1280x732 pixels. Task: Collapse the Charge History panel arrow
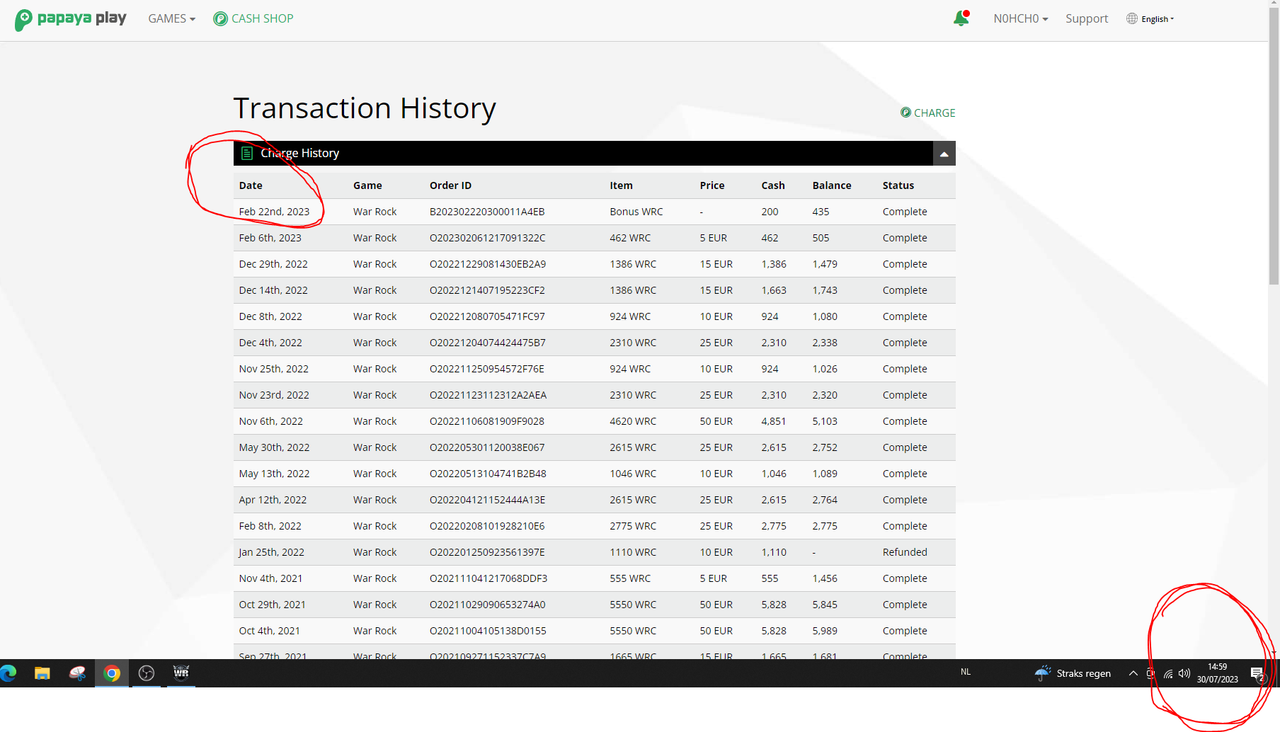944,154
